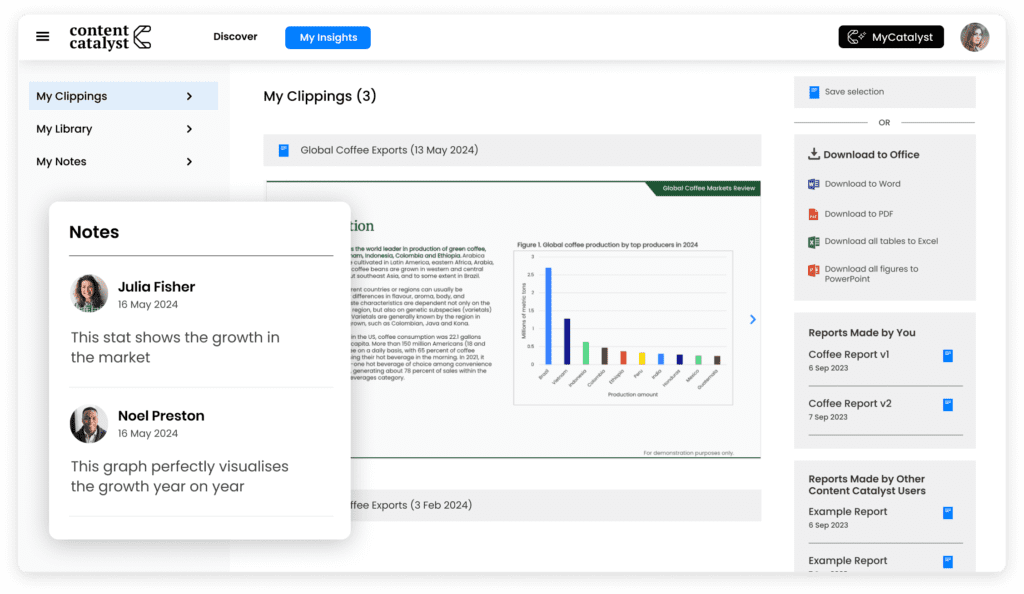Open Julia Fisher's note avatar

[89, 294]
